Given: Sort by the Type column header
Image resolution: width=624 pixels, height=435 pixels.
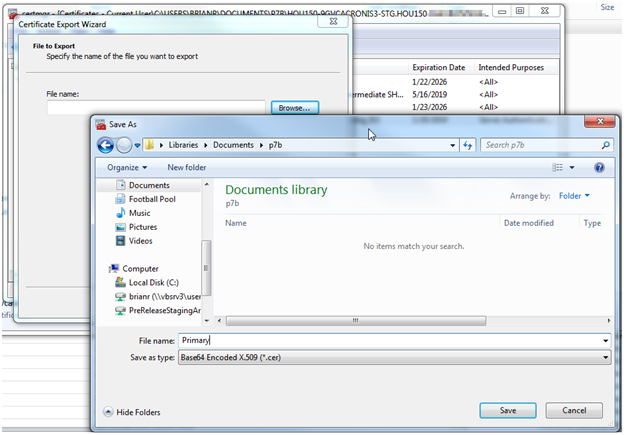Looking at the screenshot, I should (592, 223).
